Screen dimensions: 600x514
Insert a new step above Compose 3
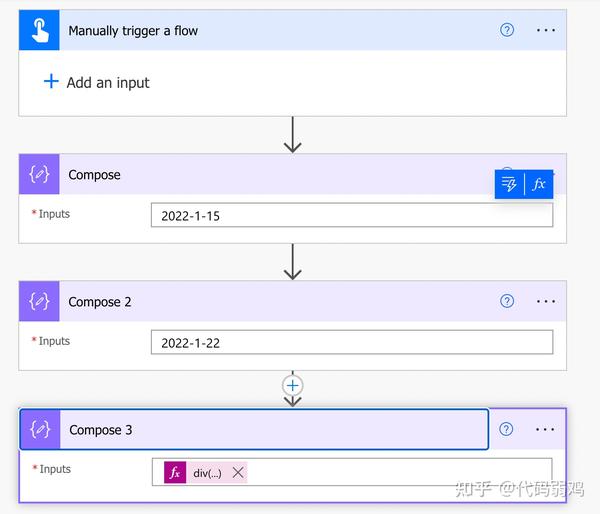(292, 385)
